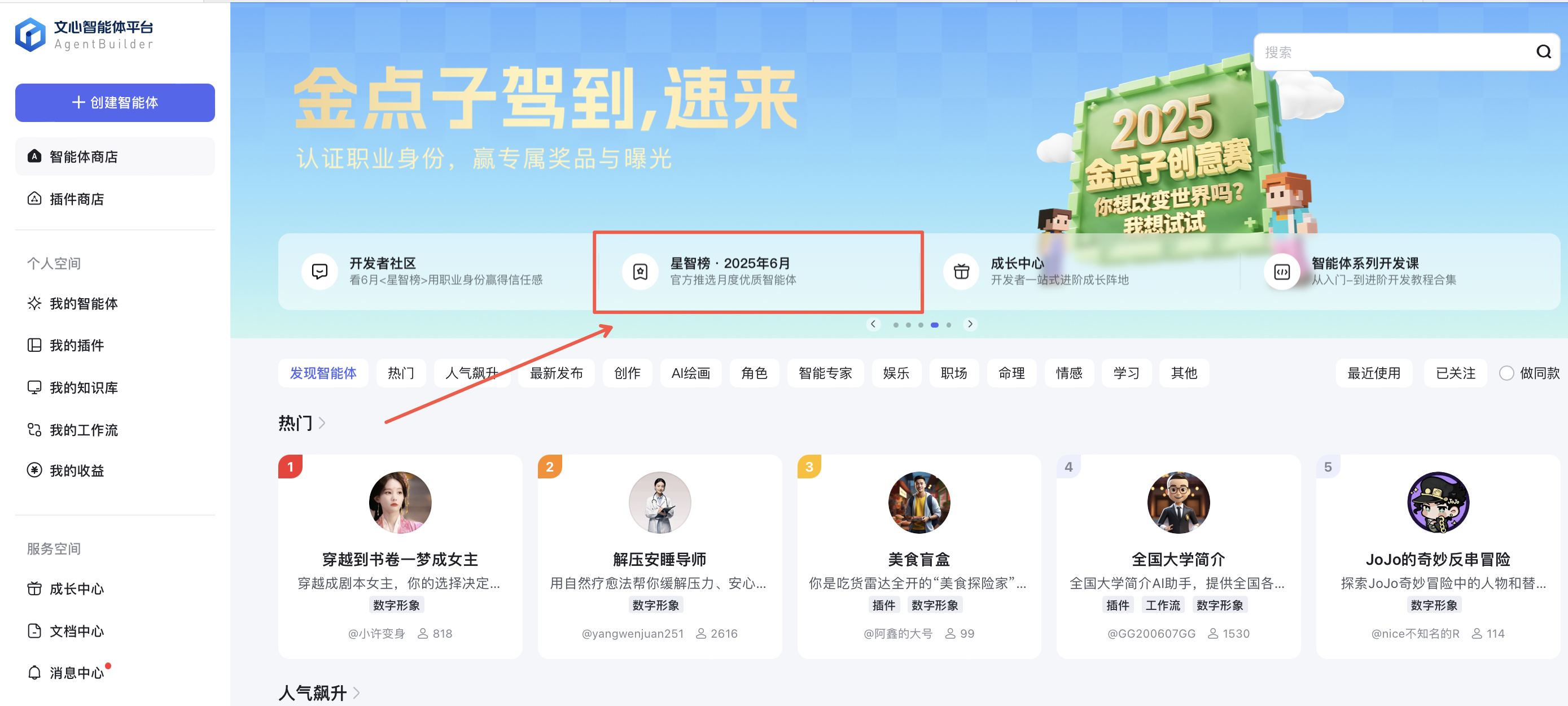This screenshot has height=706, width=1568.
Task: Open the 美食盲盒 agent card
Action: [919, 556]
